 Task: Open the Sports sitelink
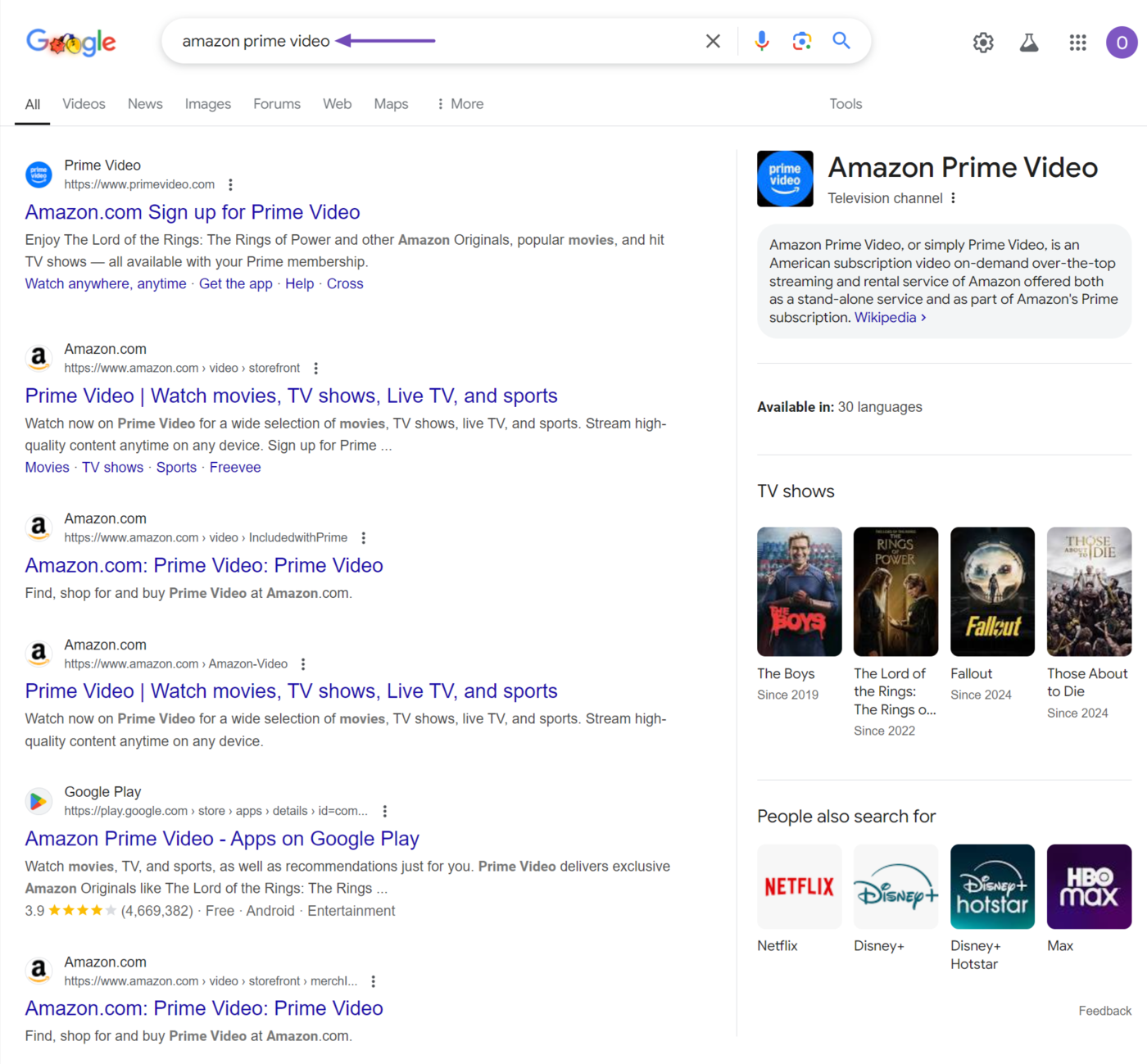[176, 467]
